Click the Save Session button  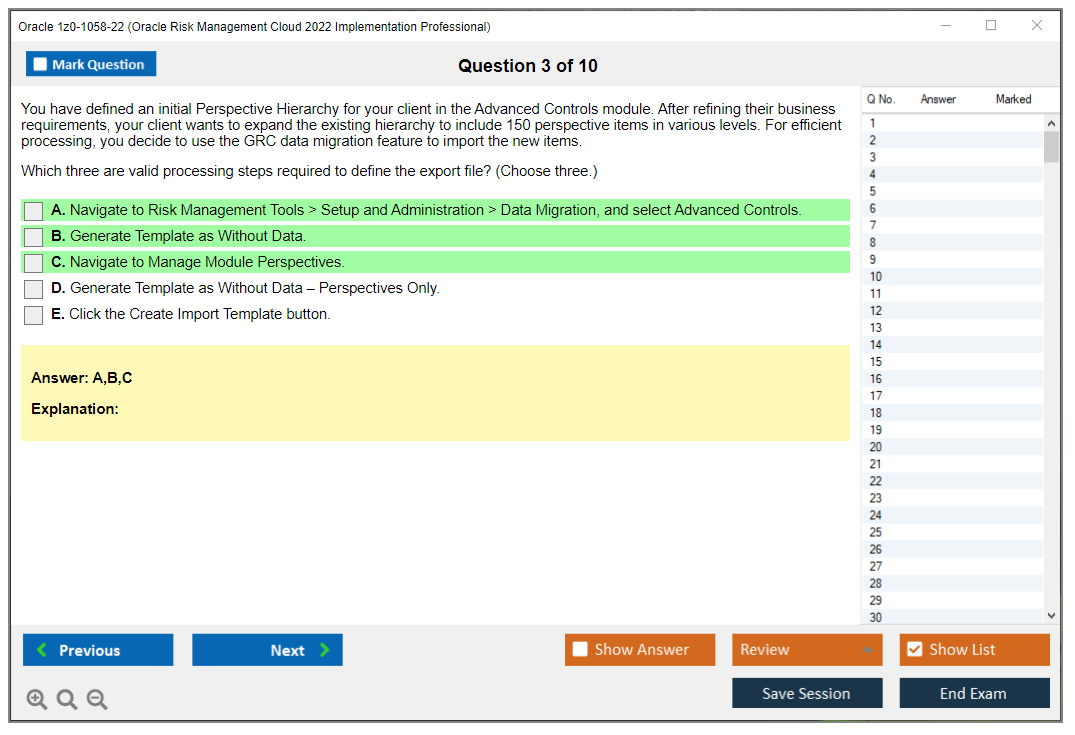coord(807,692)
